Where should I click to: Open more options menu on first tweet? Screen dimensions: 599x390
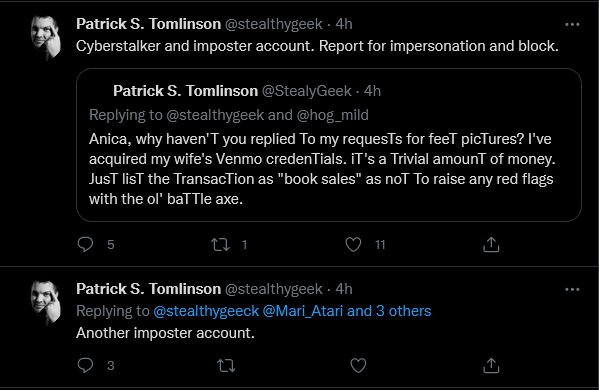[572, 24]
